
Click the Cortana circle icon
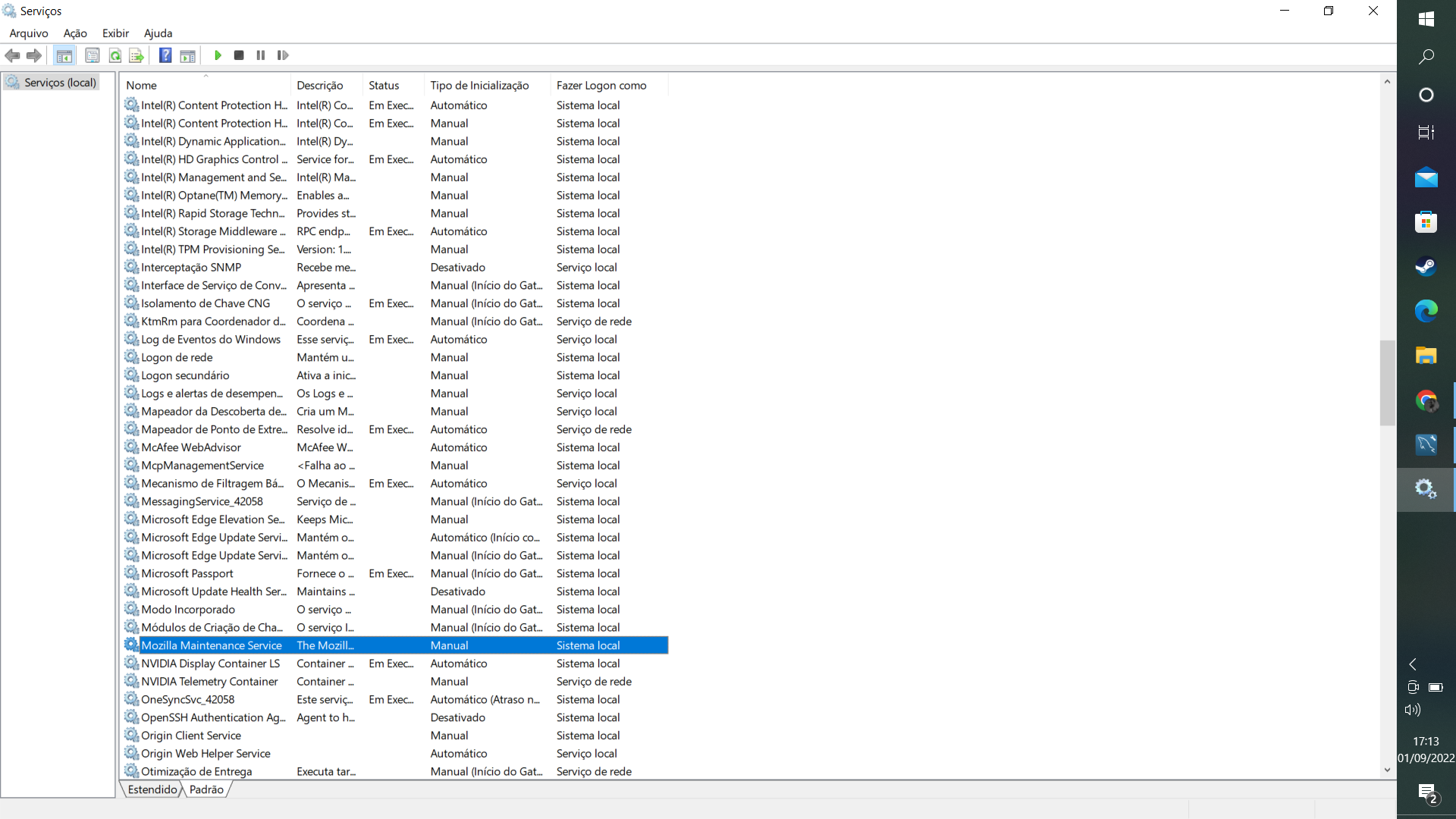1426,95
